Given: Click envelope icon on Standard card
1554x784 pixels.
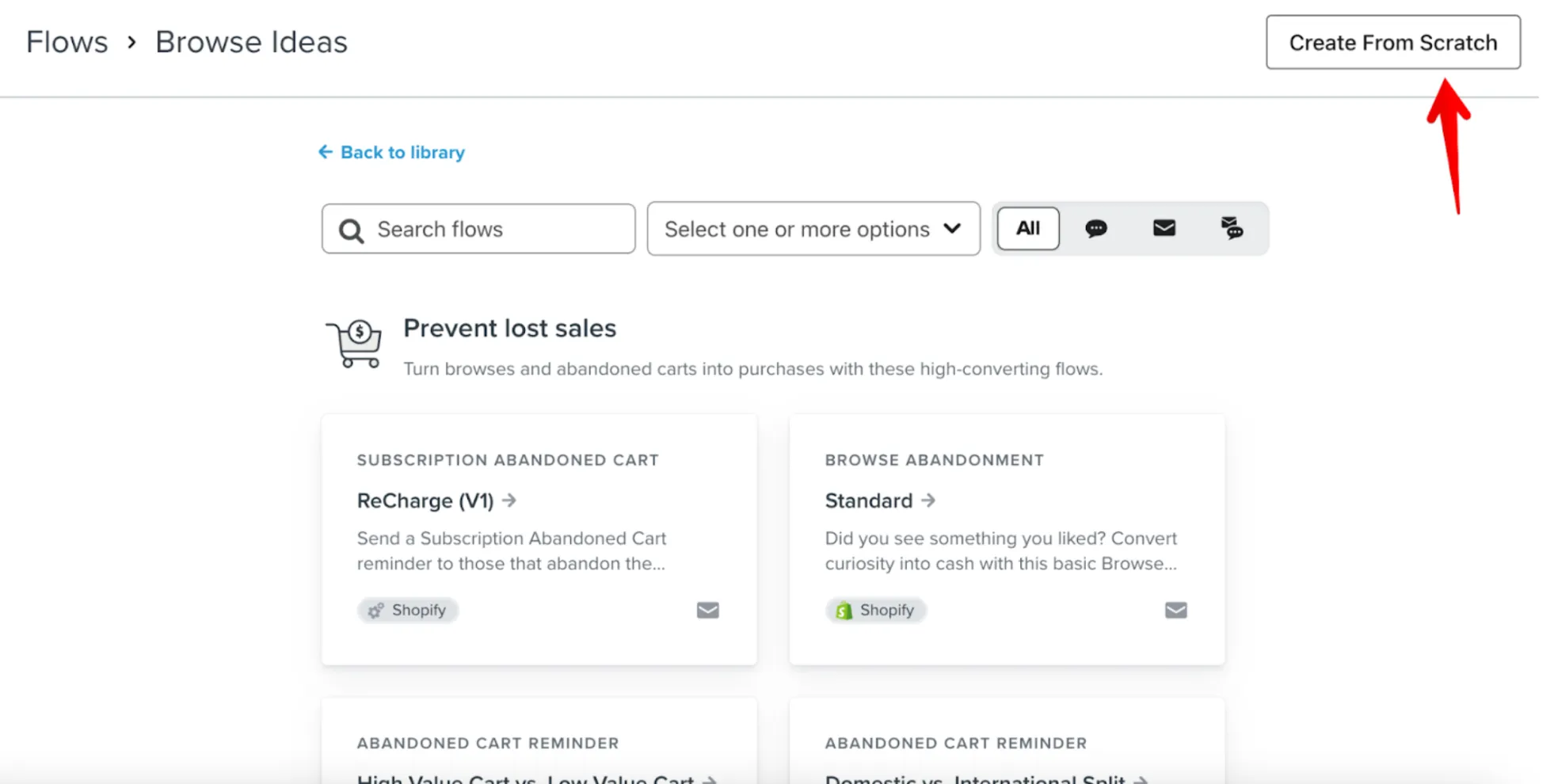Looking at the screenshot, I should [x=1176, y=610].
